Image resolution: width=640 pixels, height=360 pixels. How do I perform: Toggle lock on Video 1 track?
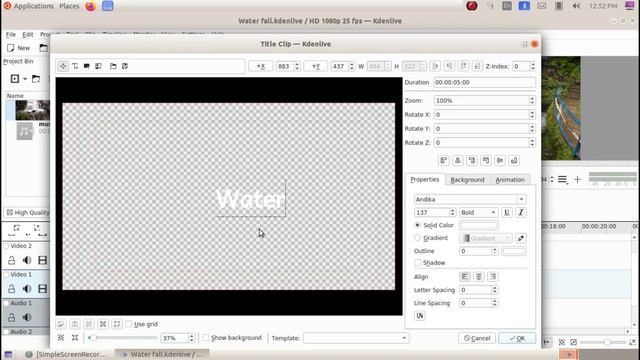click(x=11, y=289)
